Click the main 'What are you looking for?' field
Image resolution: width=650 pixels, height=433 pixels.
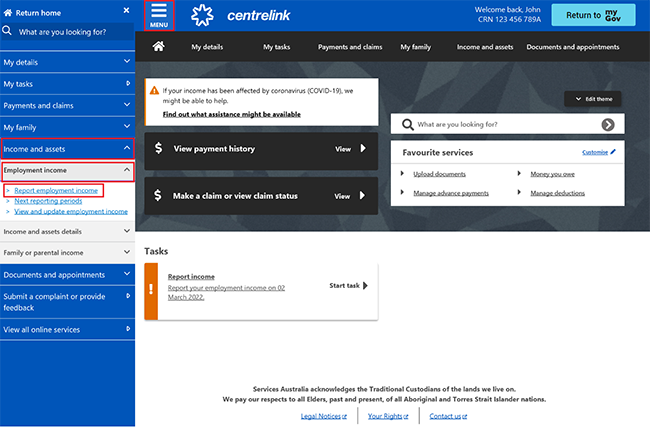click(505, 125)
